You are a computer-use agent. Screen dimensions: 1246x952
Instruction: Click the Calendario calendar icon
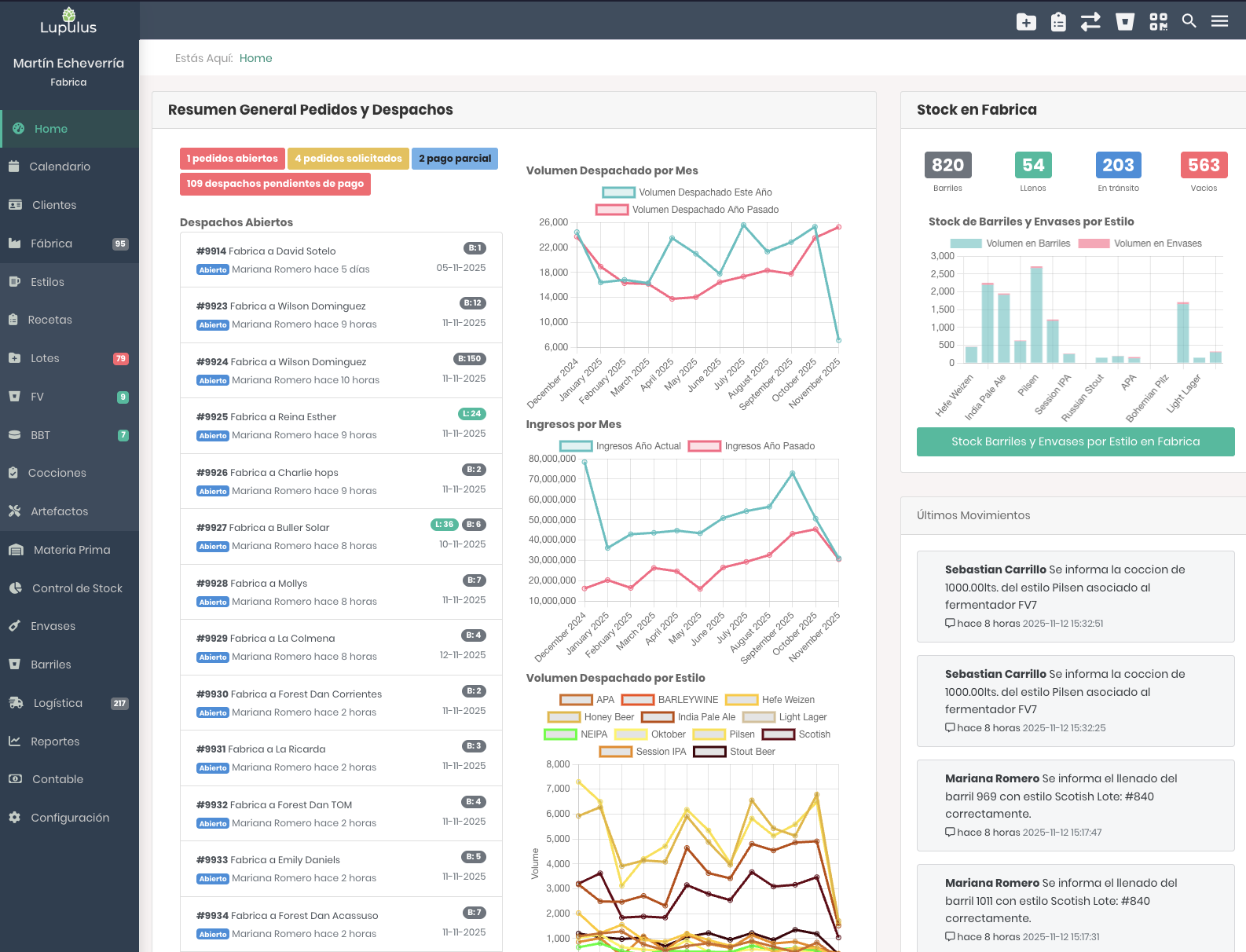coord(14,167)
